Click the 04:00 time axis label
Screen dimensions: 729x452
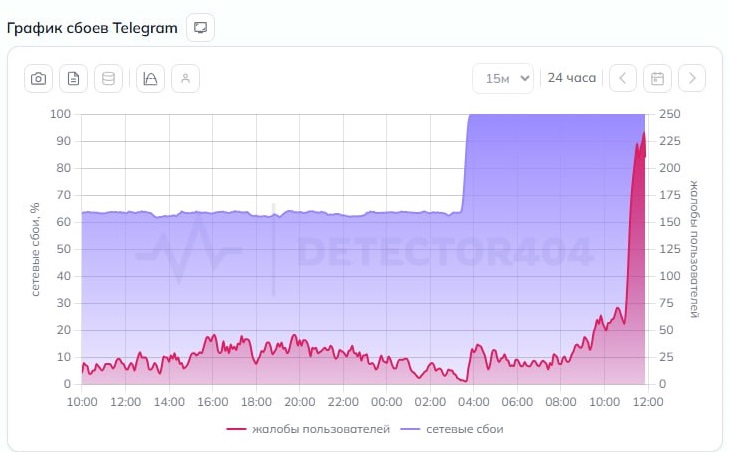coord(472,402)
